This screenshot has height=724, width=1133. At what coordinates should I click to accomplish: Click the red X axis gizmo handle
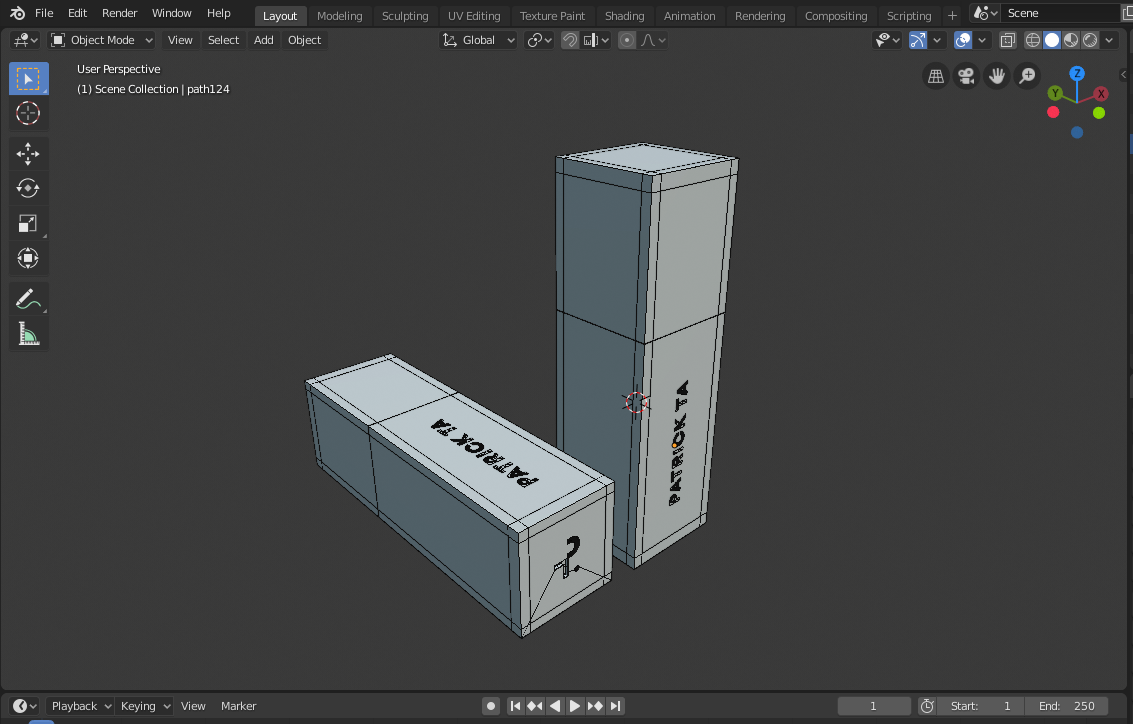pos(1101,93)
